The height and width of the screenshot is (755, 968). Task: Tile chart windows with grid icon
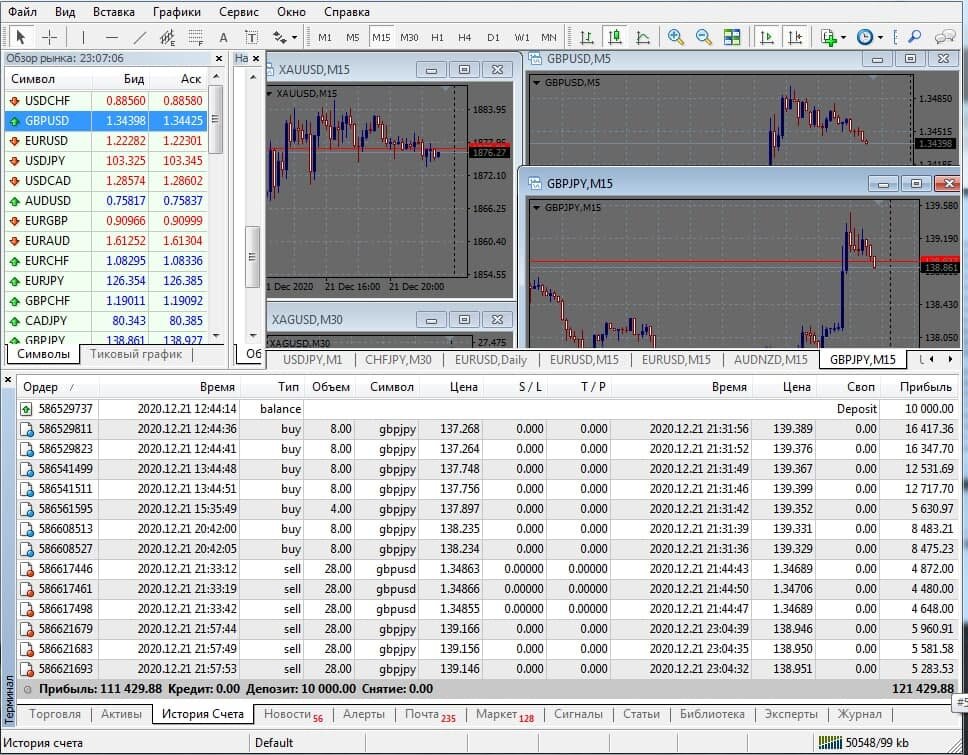(732, 37)
